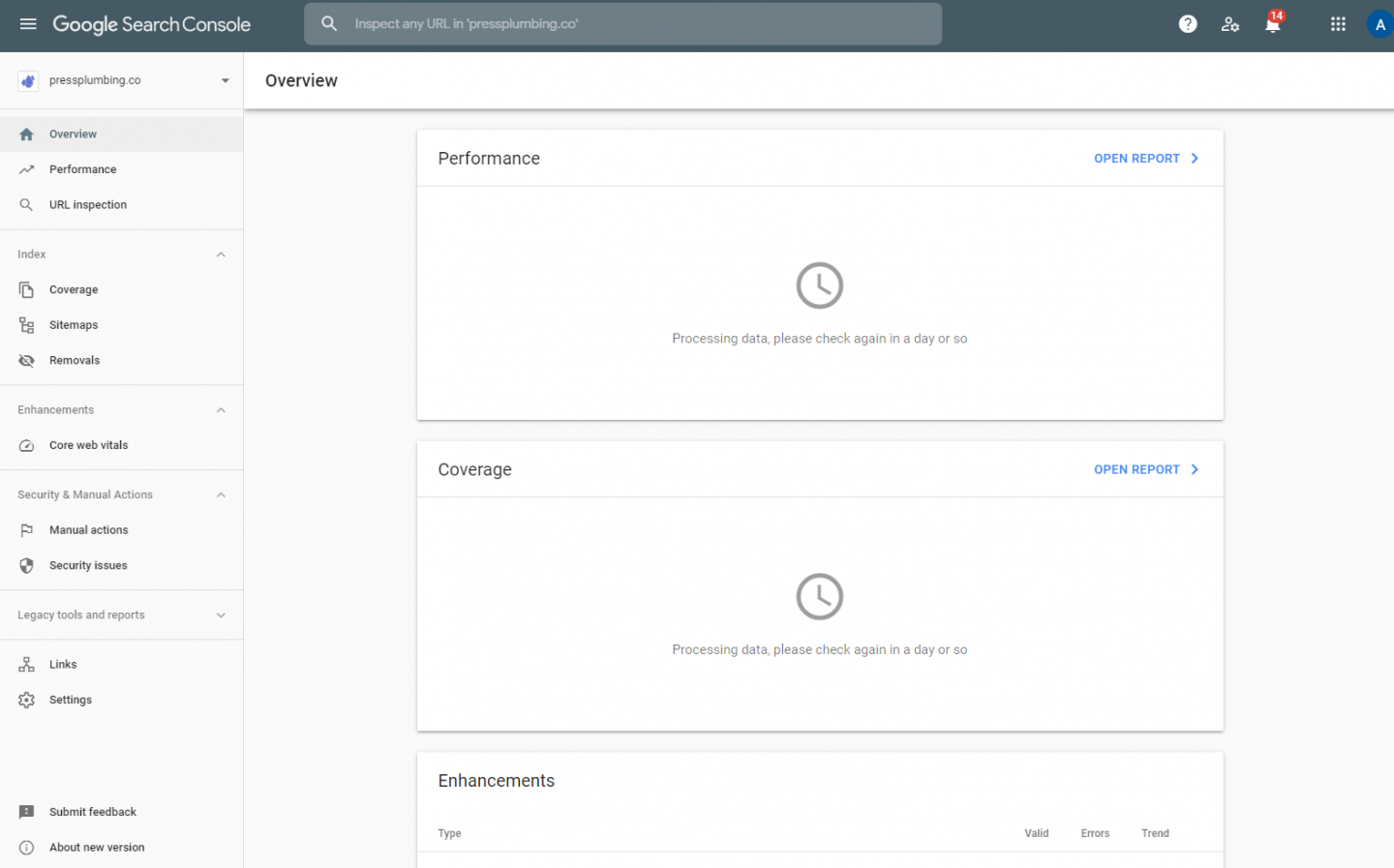Click the Manual actions flag icon

point(27,530)
